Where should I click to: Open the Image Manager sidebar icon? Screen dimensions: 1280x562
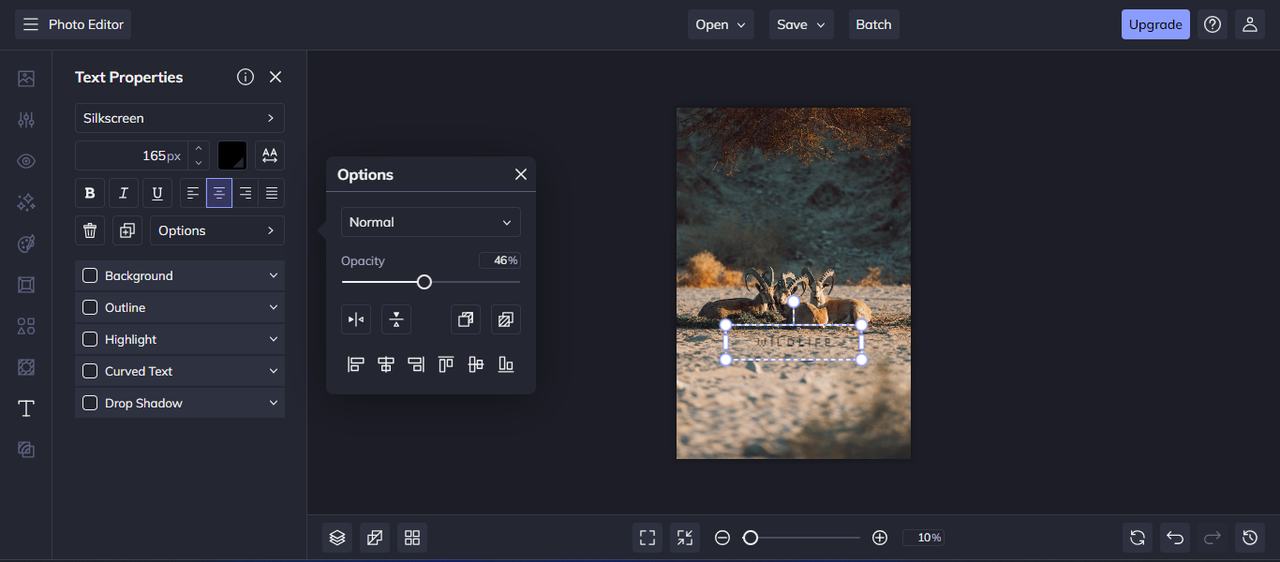click(x=26, y=79)
